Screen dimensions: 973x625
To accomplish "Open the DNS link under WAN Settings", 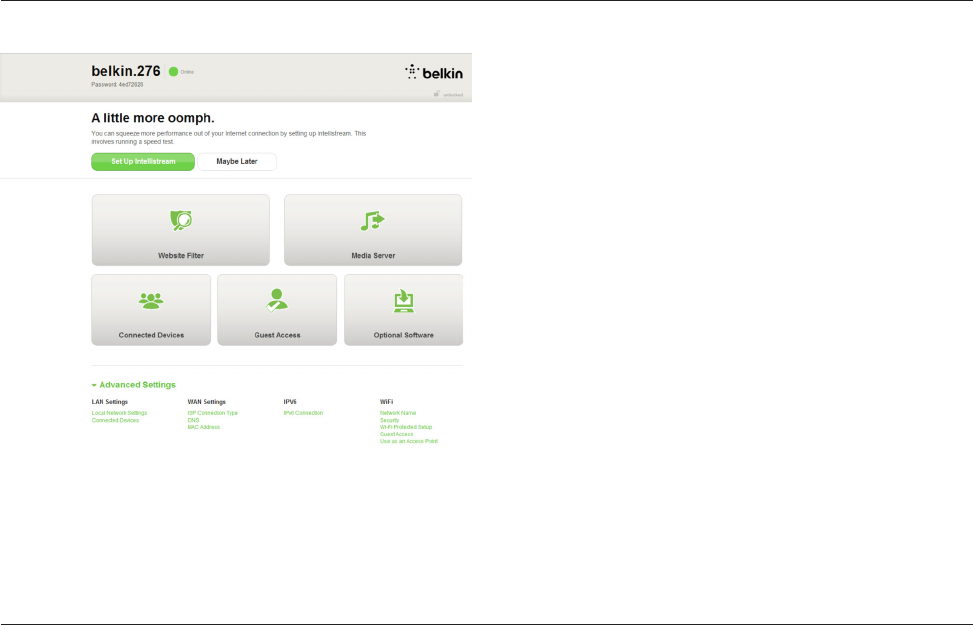I will [x=194, y=420].
